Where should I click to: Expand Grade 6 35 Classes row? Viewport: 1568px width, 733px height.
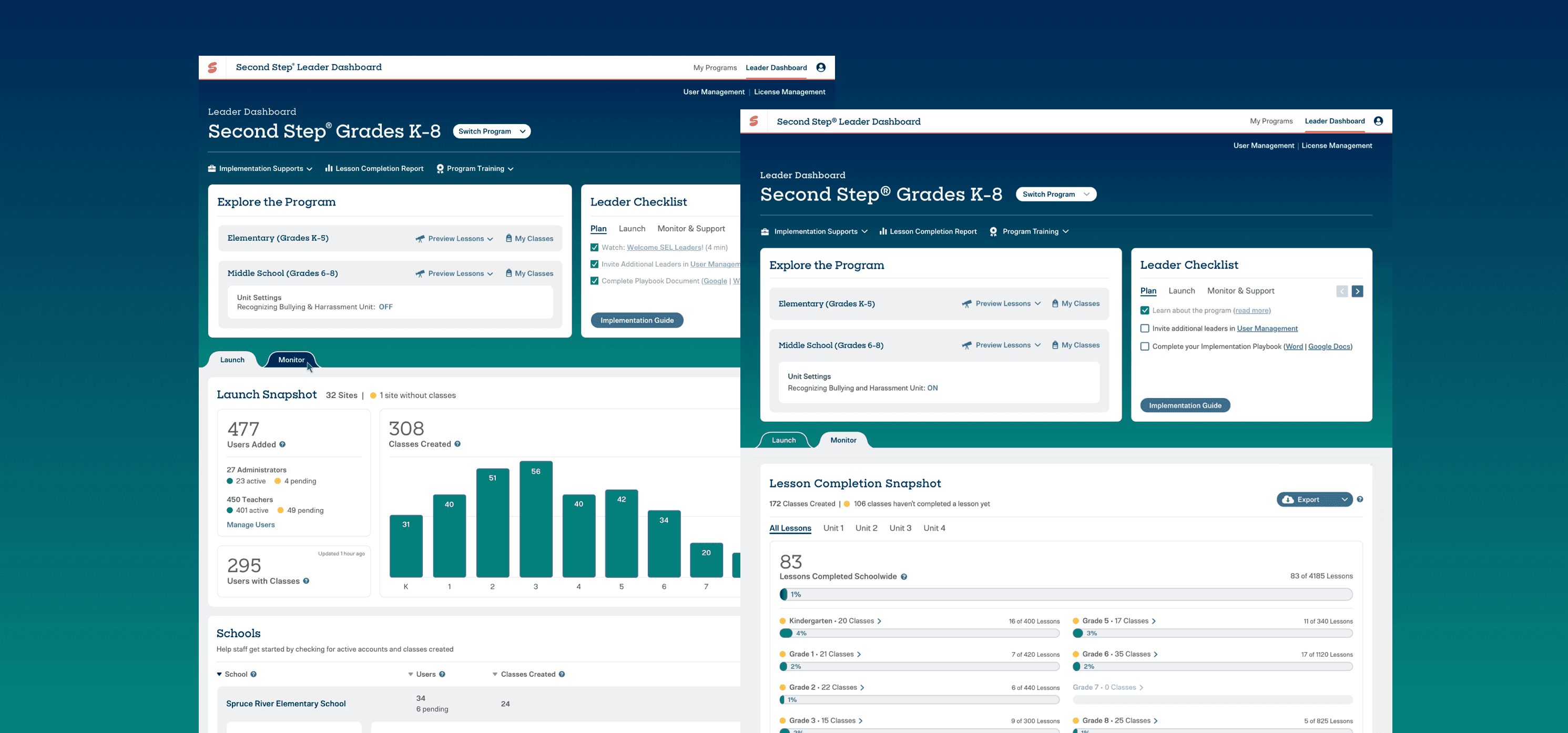(1155, 655)
